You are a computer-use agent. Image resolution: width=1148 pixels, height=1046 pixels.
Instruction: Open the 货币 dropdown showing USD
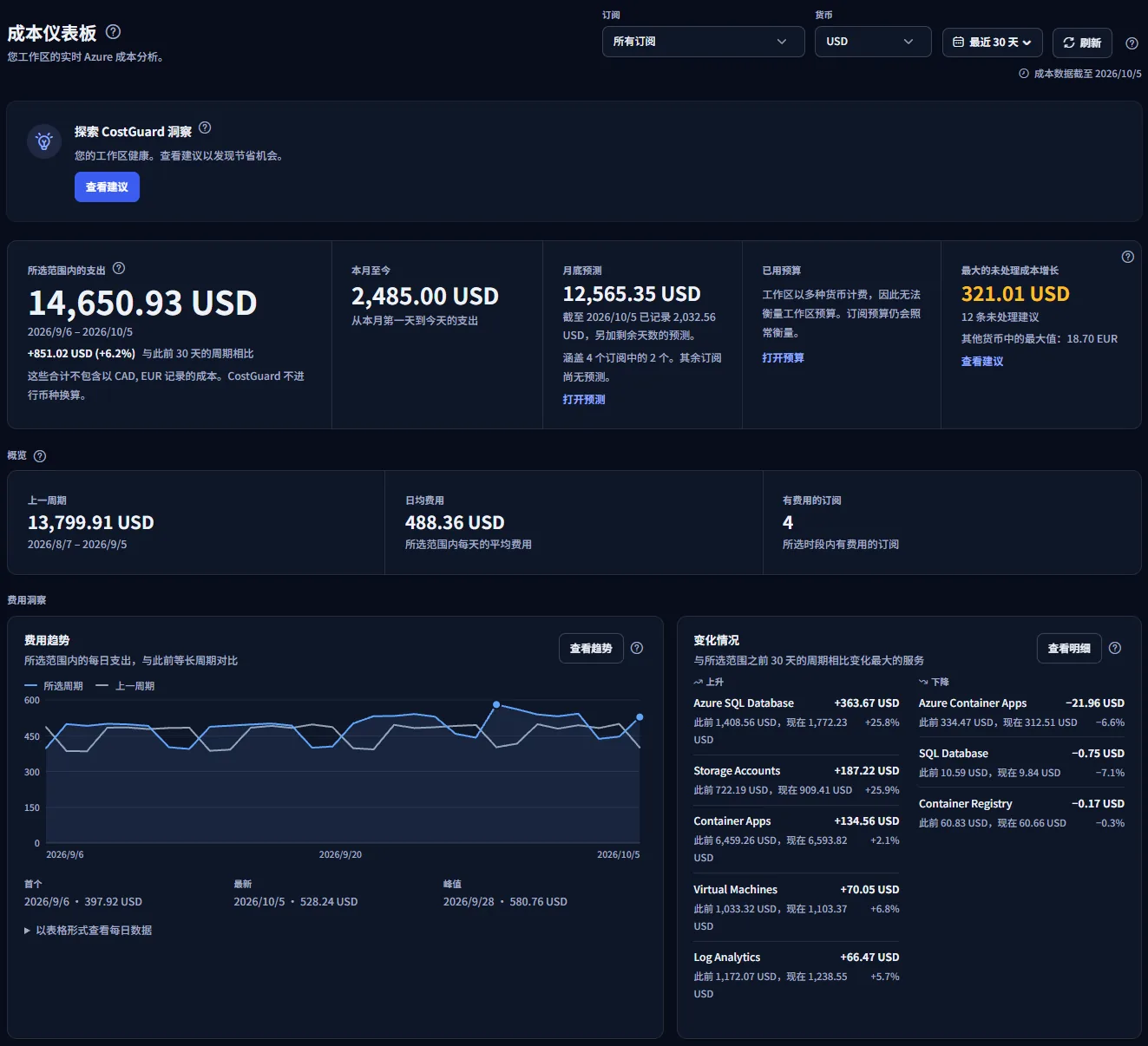point(873,42)
